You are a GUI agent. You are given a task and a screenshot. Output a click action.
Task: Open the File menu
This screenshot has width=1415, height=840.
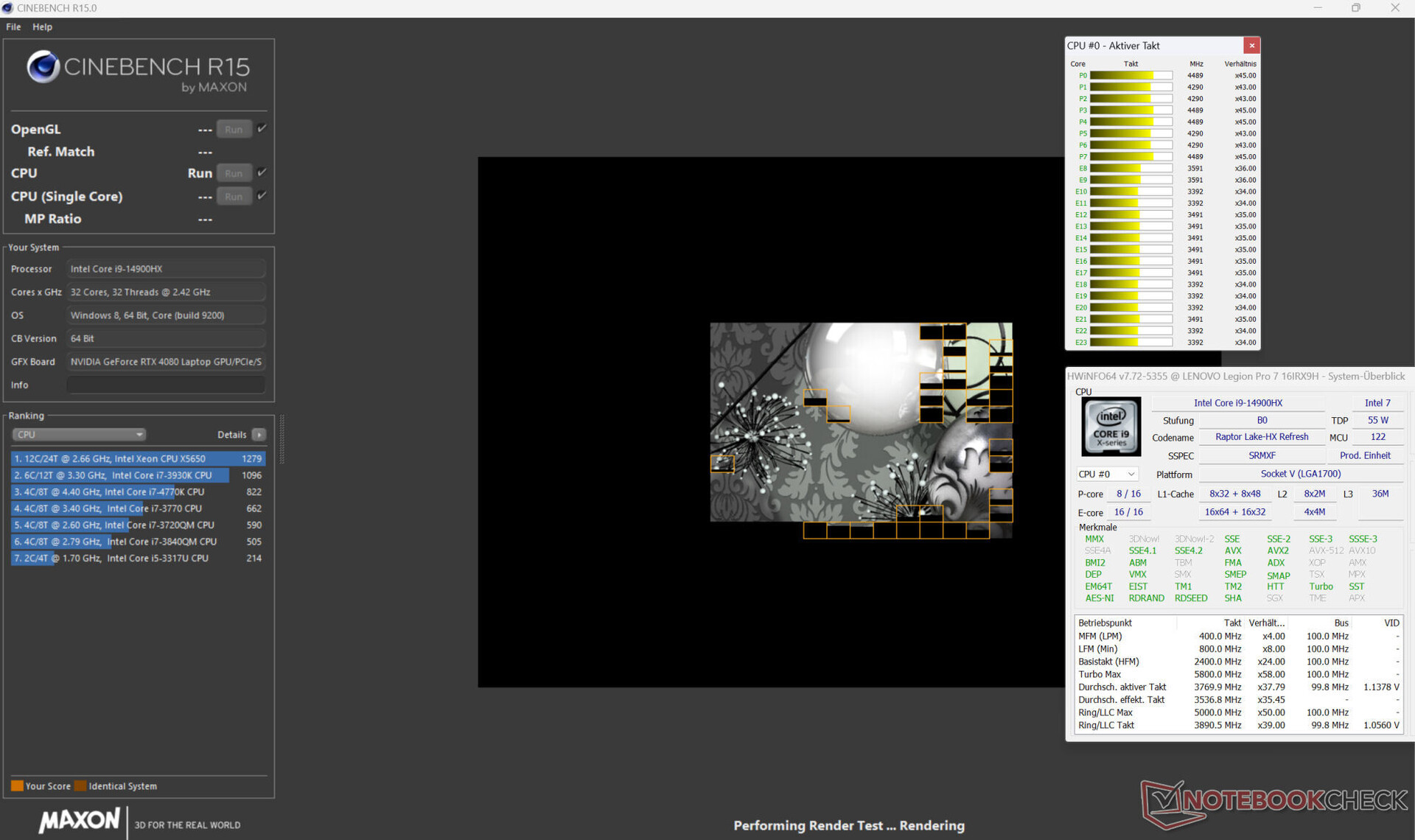coord(13,27)
